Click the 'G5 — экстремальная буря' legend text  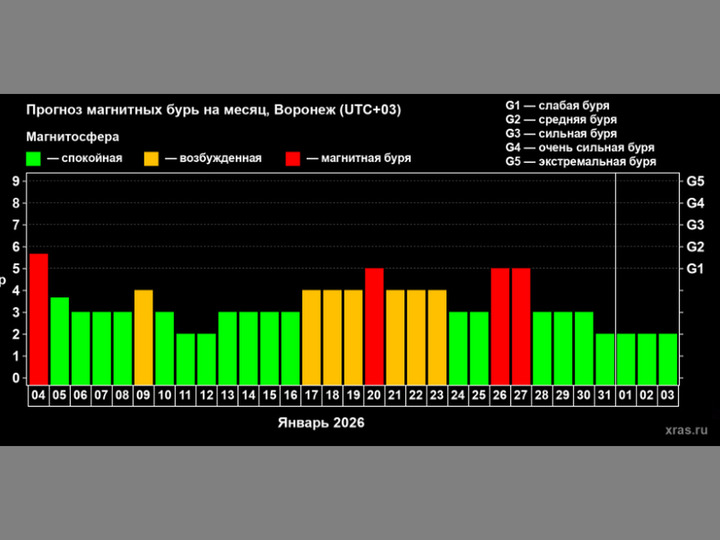(x=581, y=161)
